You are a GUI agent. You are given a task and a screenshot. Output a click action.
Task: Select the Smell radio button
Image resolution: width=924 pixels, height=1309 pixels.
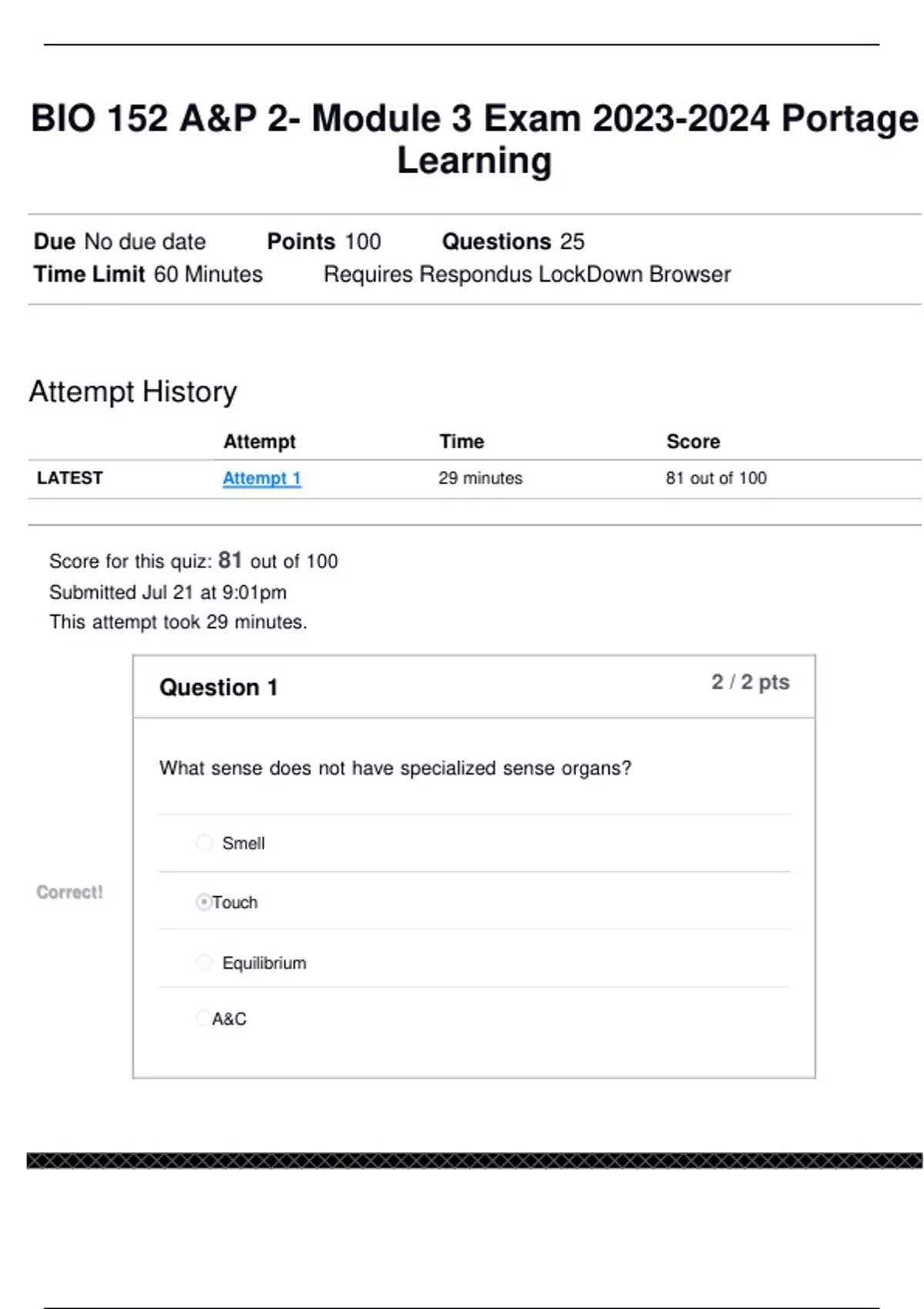[x=204, y=842]
